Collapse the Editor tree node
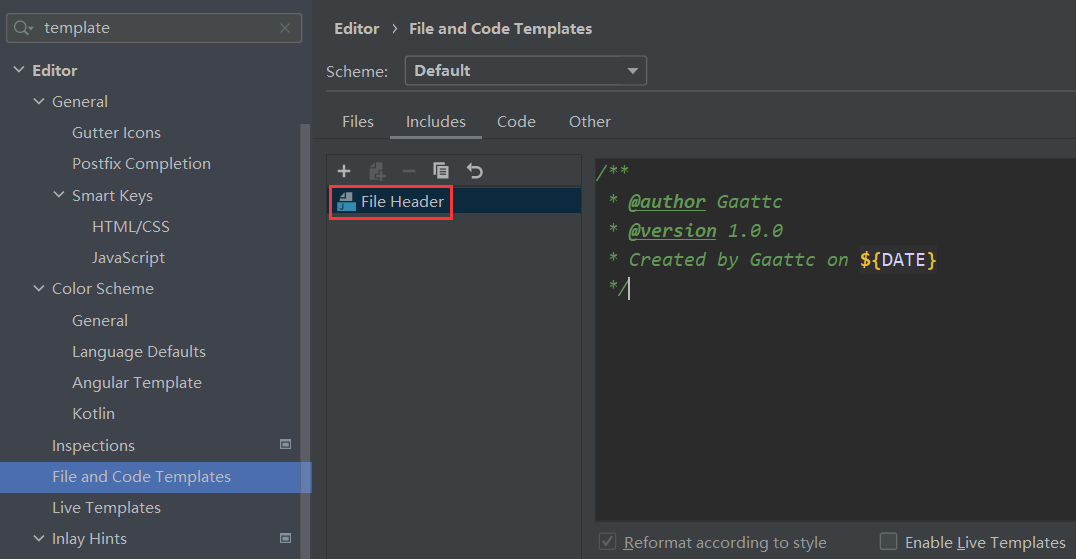This screenshot has height=559, width=1076. [18, 71]
